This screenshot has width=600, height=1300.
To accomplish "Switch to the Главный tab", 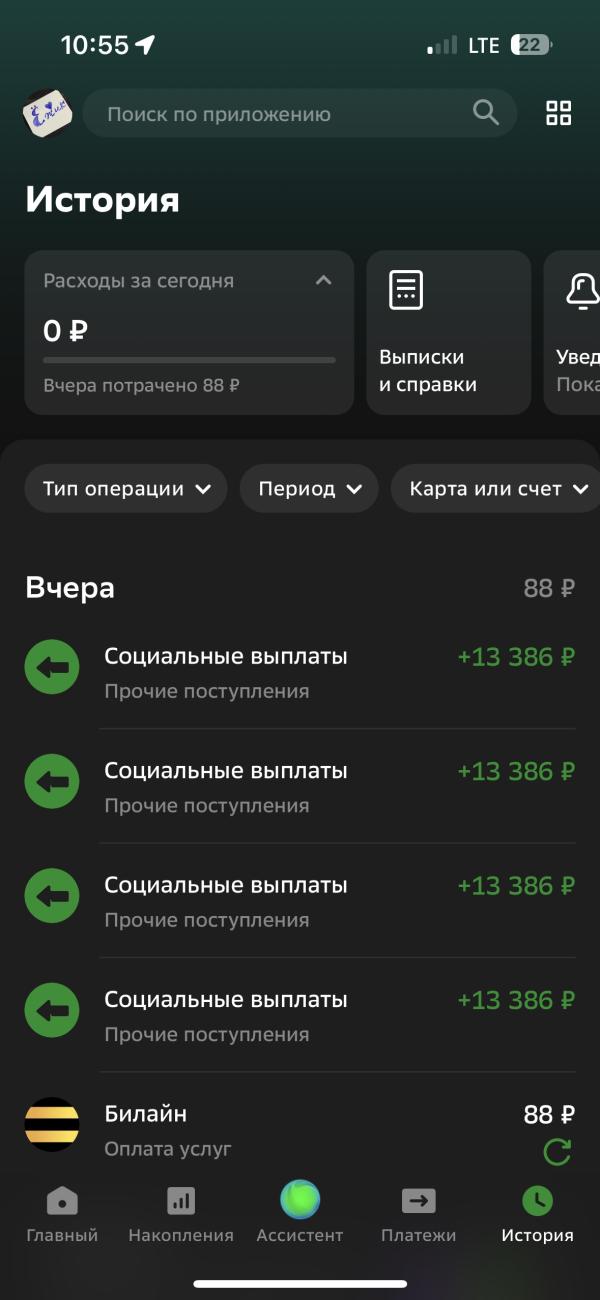I will click(x=62, y=1214).
